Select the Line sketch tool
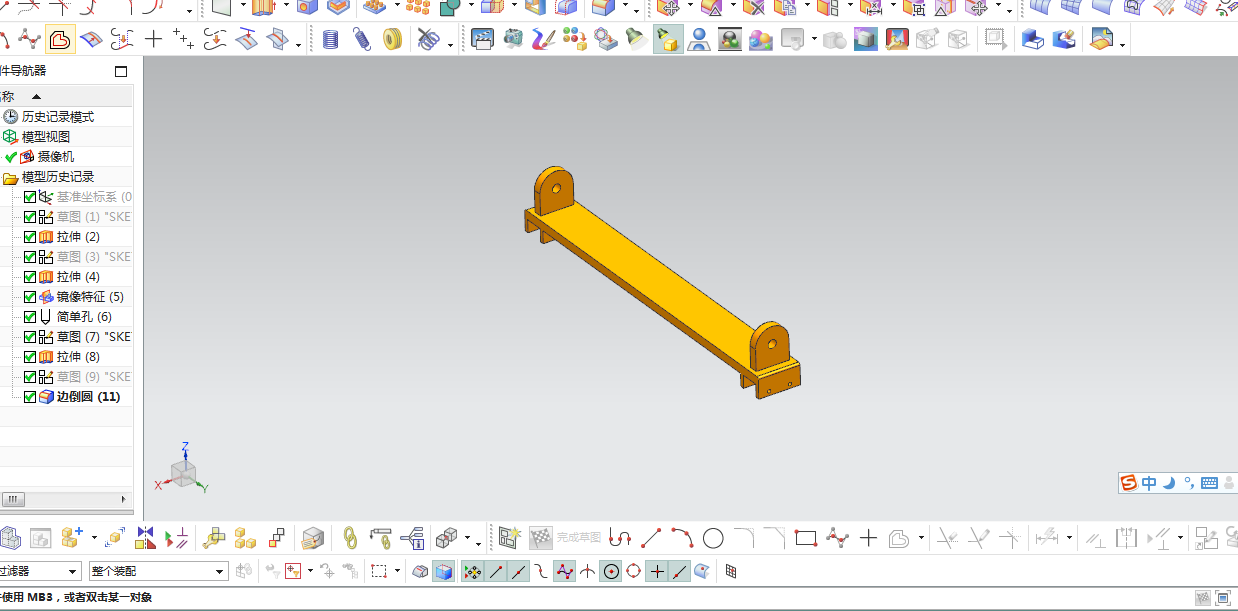1238x611 pixels. tap(651, 538)
